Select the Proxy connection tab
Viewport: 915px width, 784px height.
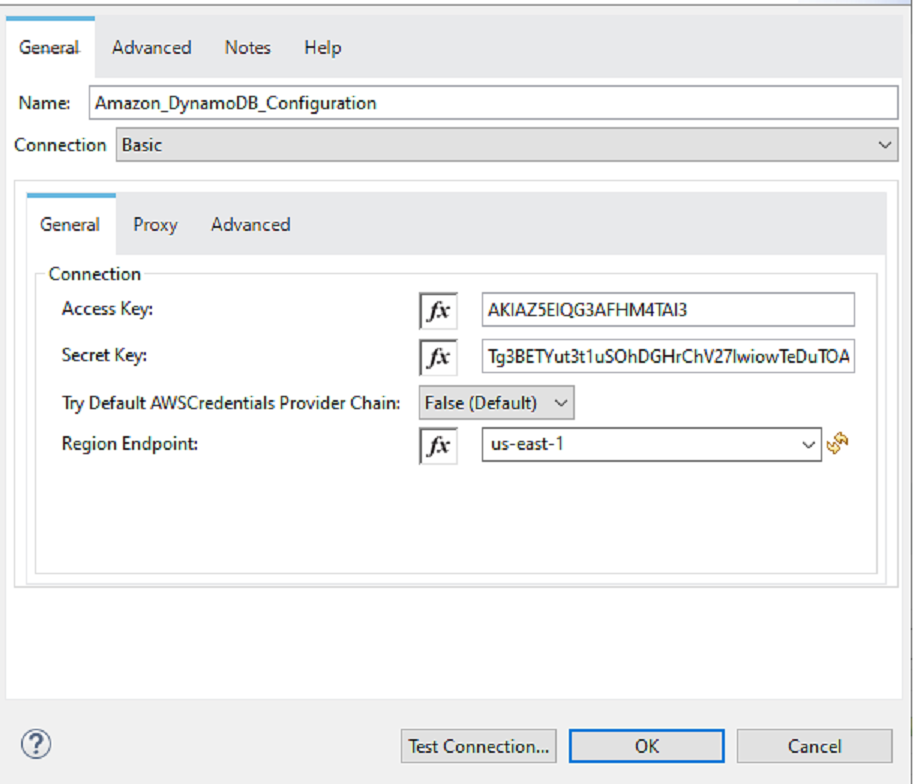click(x=155, y=225)
